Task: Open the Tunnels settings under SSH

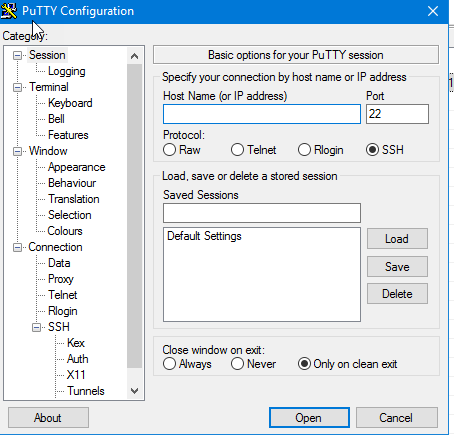Action: [x=86, y=391]
